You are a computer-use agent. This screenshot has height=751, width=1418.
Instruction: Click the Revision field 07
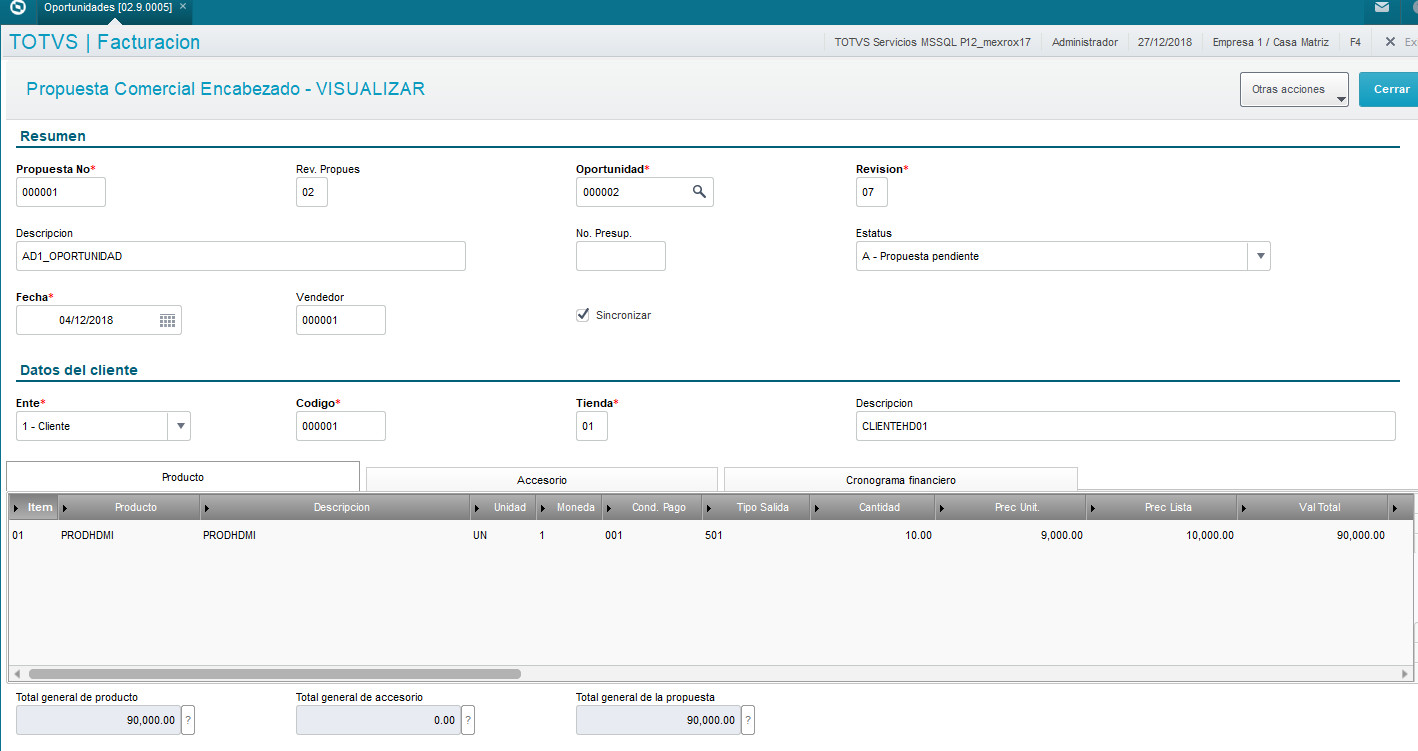pyautogui.click(x=872, y=192)
